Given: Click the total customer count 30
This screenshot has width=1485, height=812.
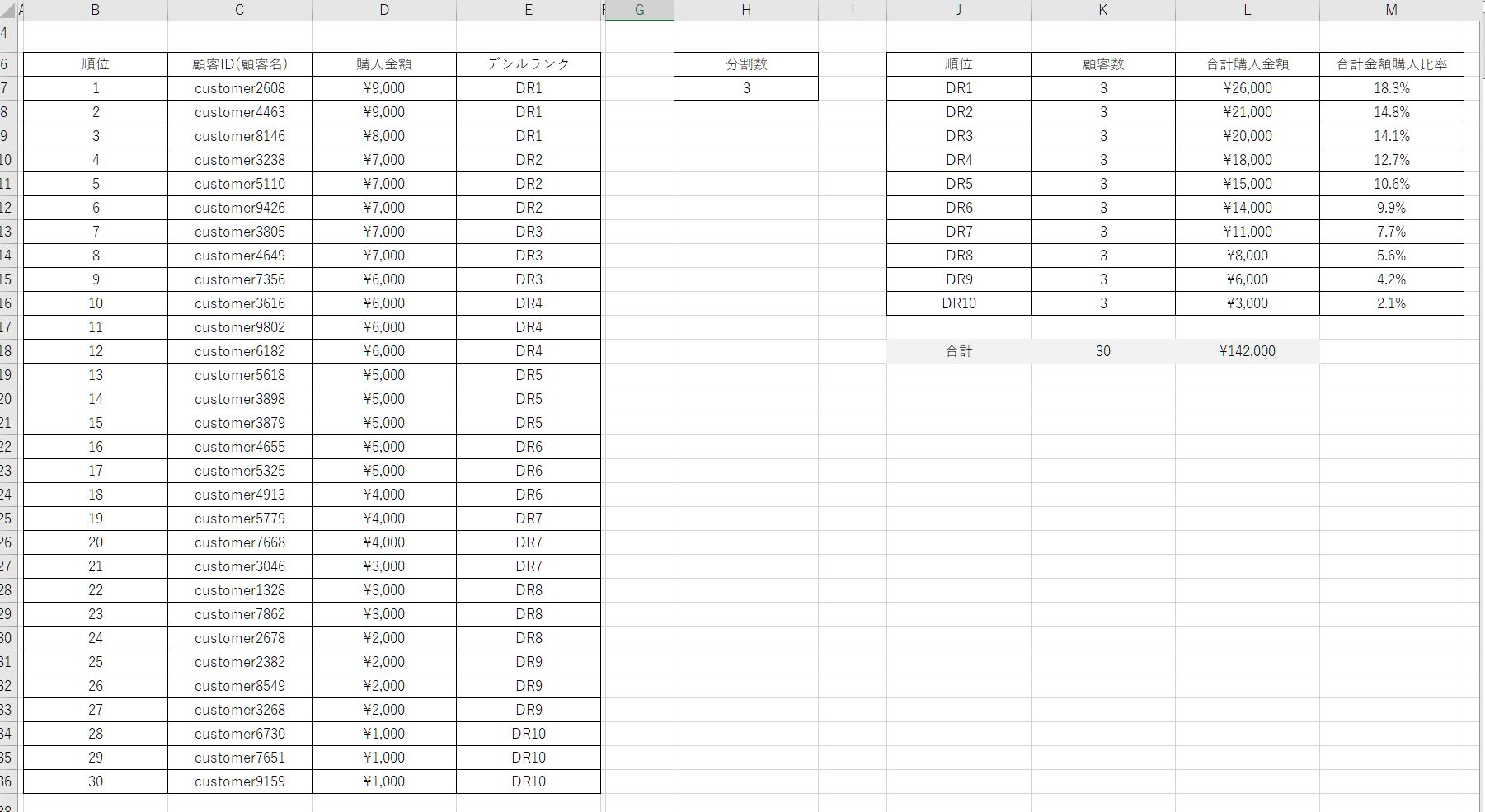Looking at the screenshot, I should pyautogui.click(x=1102, y=351).
